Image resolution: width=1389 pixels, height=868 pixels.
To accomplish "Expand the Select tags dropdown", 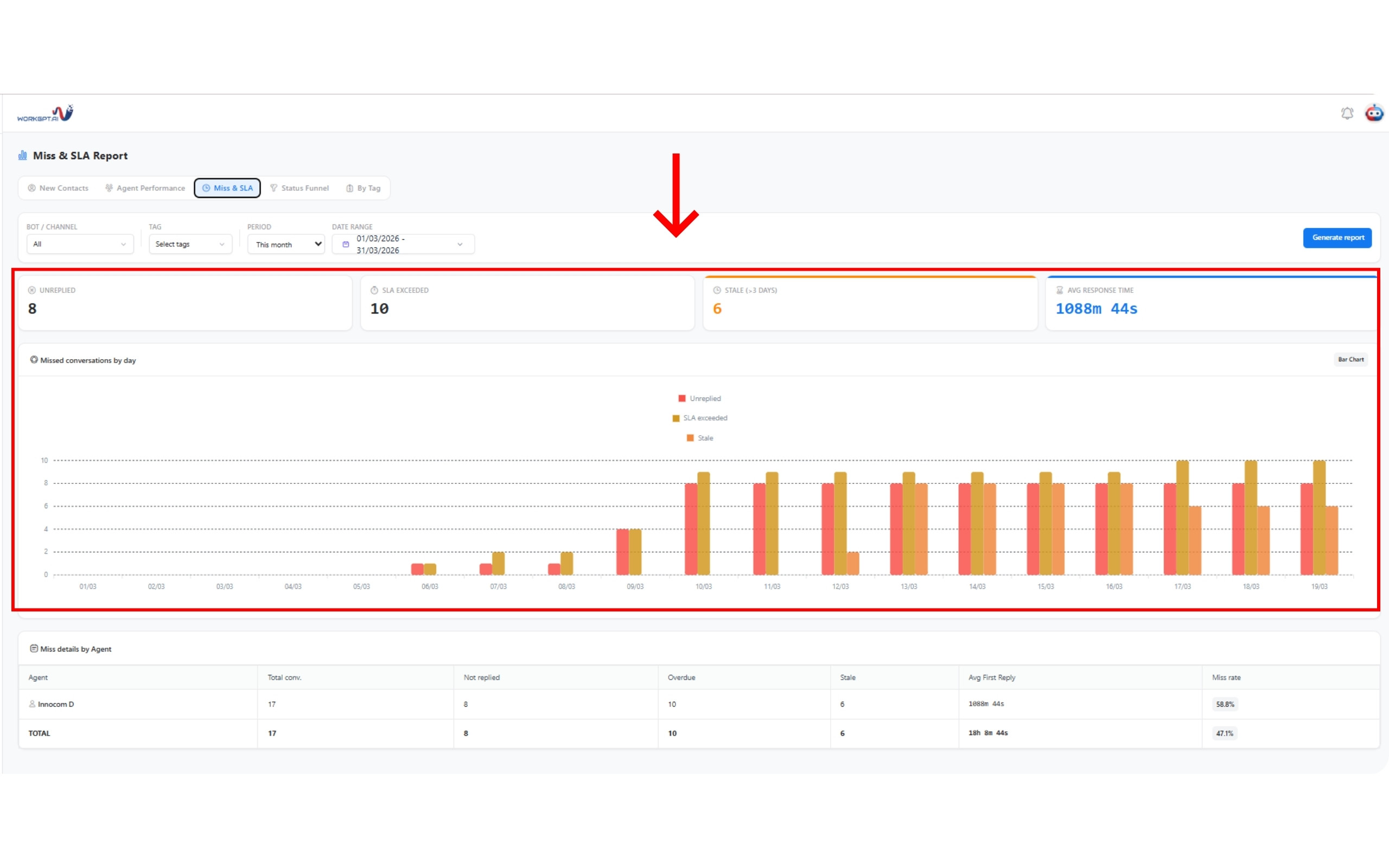I will click(190, 244).
